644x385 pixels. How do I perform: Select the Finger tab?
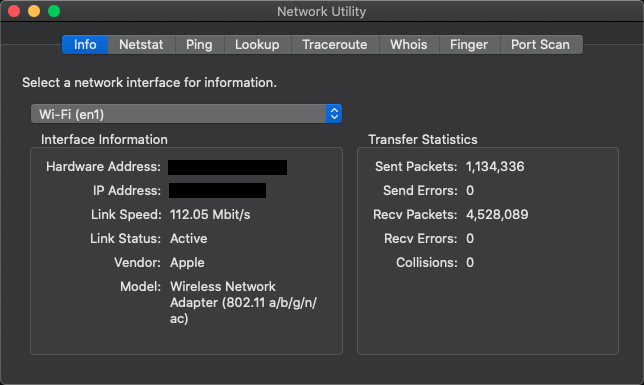469,44
